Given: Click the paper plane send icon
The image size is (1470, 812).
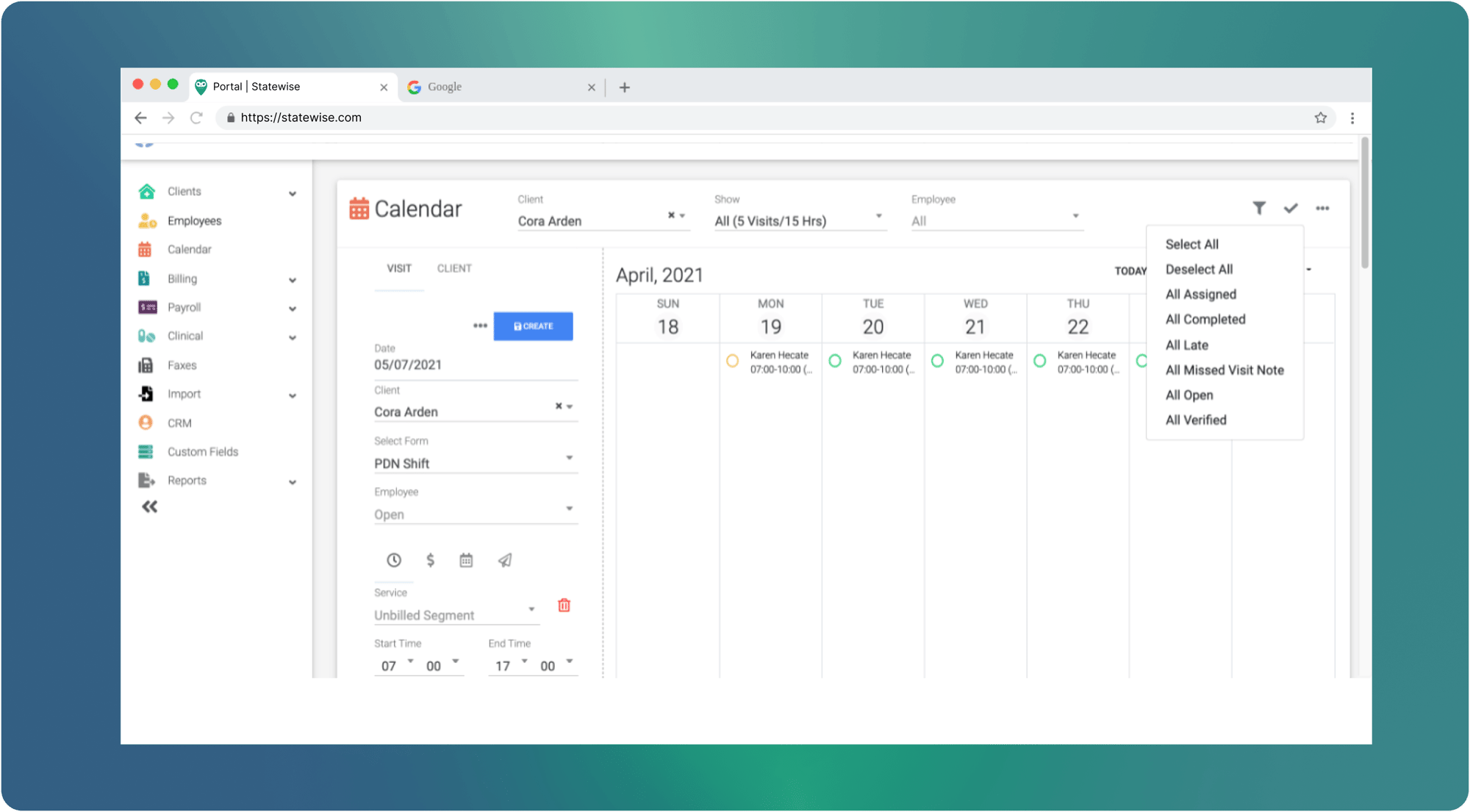Looking at the screenshot, I should tap(504, 560).
